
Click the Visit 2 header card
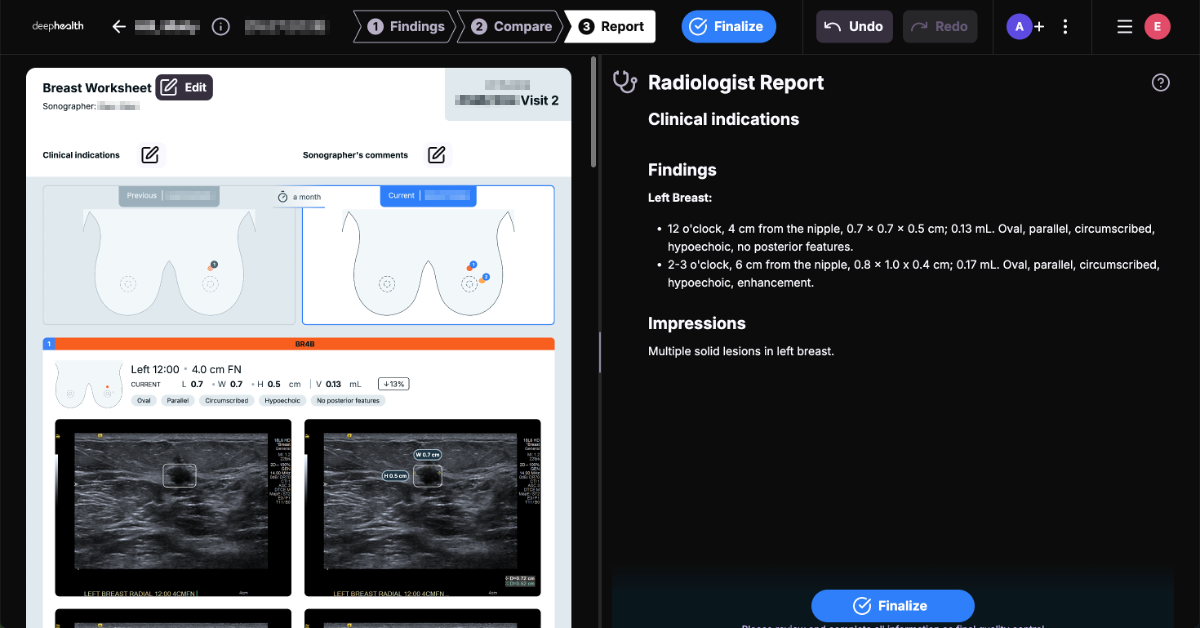508,94
